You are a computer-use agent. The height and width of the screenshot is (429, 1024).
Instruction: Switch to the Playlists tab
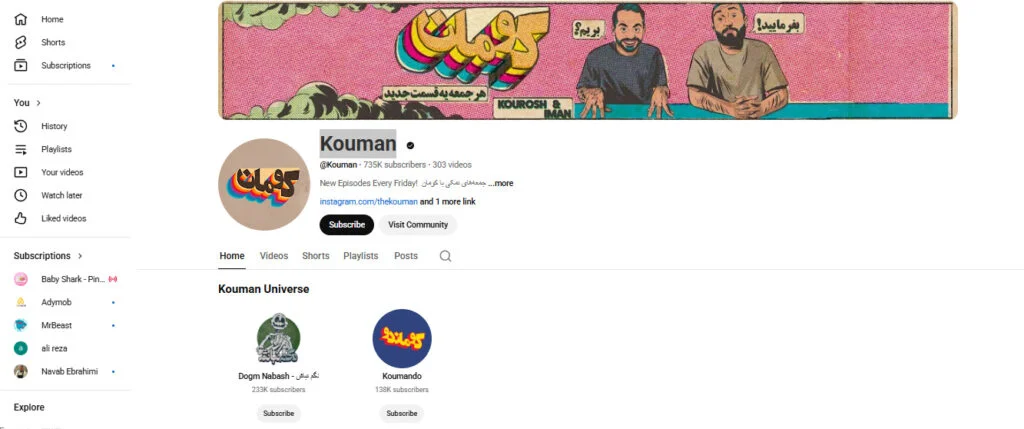point(360,256)
